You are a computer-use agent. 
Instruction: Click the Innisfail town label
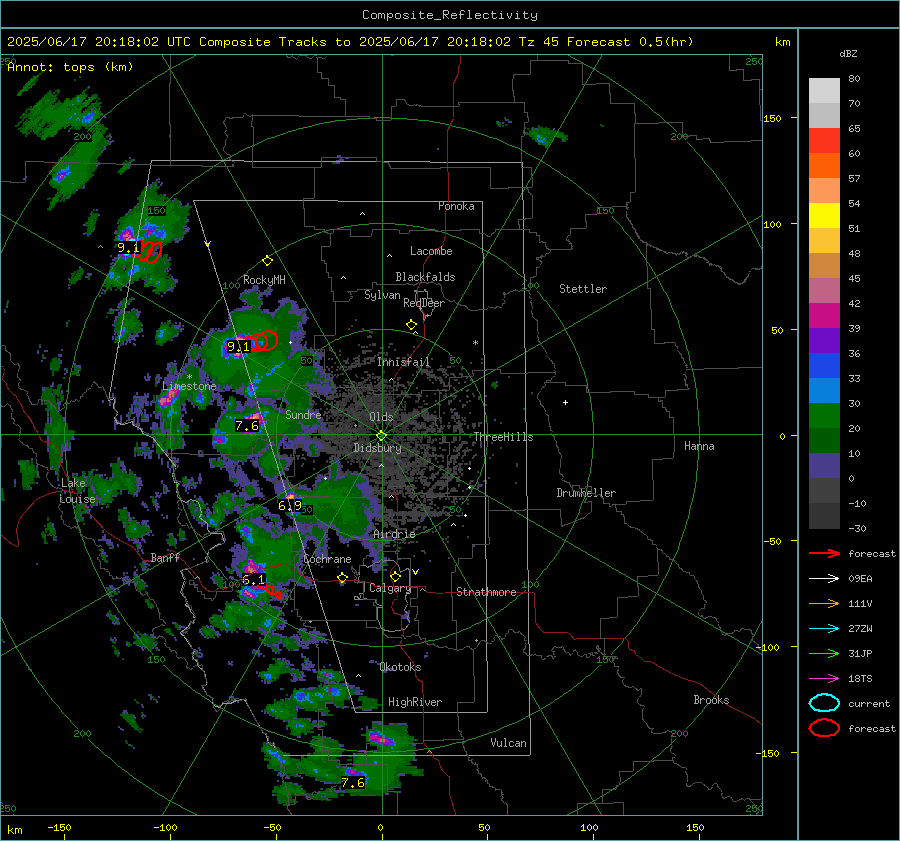pyautogui.click(x=404, y=362)
